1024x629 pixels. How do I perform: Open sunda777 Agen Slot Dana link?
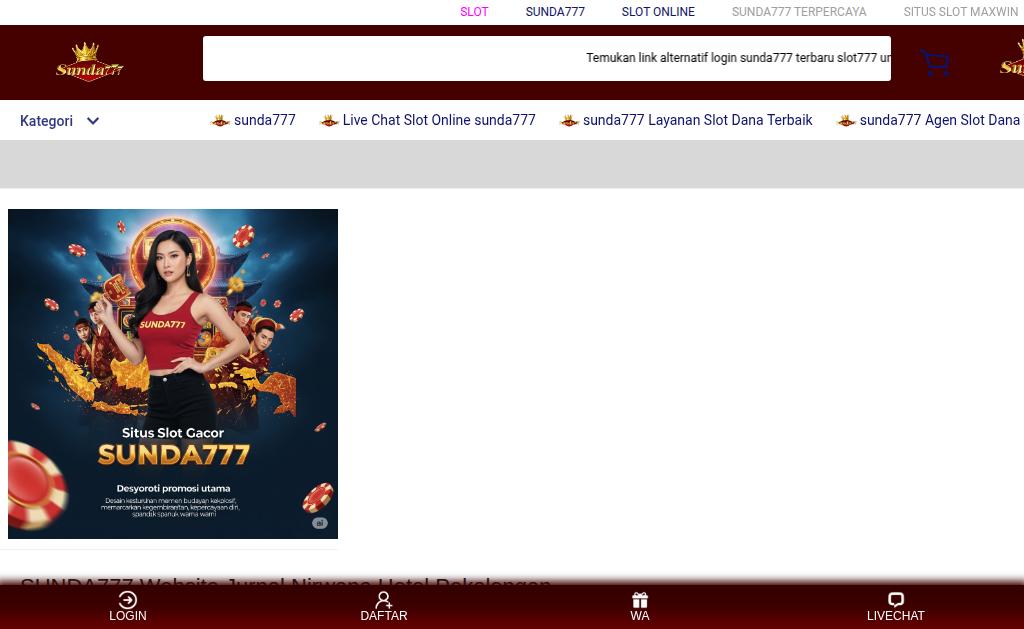pyautogui.click(x=940, y=120)
